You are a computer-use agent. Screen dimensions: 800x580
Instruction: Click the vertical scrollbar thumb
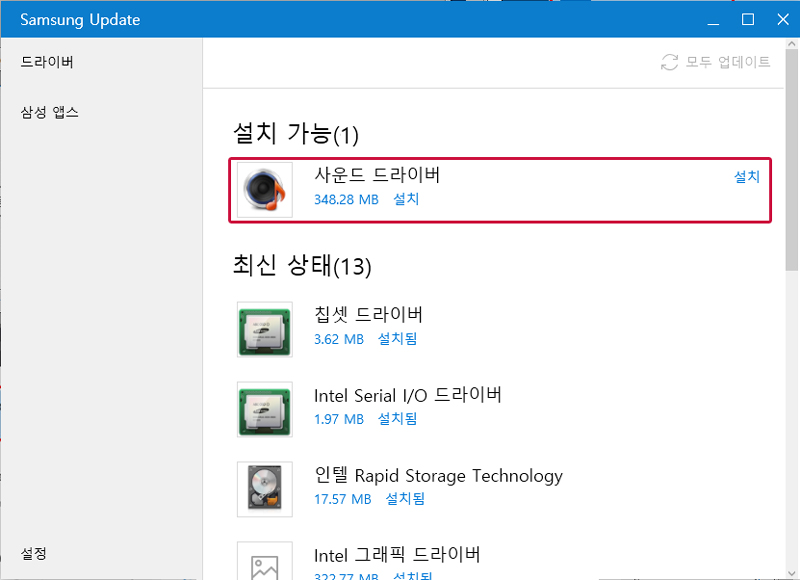792,160
